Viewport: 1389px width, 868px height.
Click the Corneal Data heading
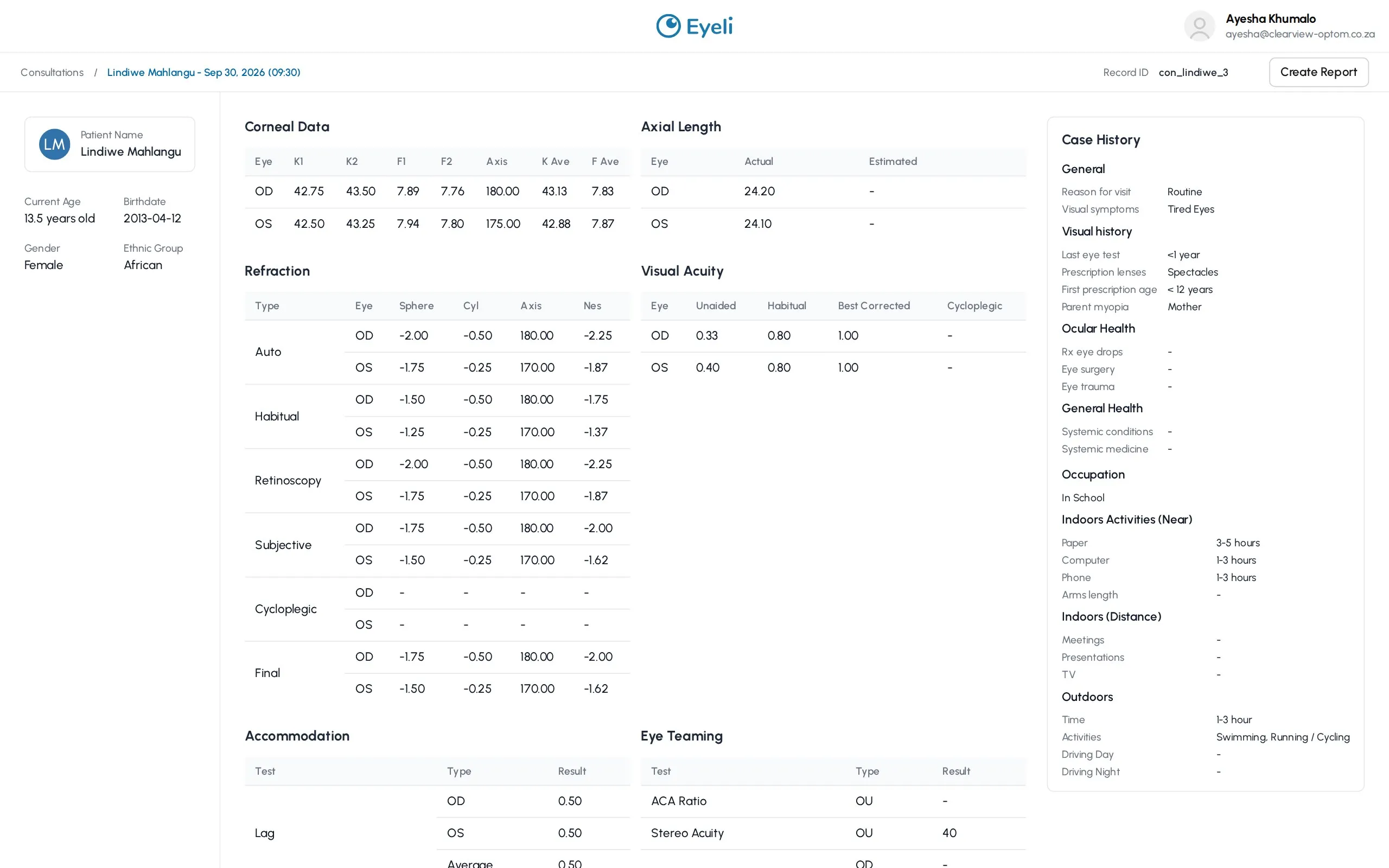pos(287,126)
